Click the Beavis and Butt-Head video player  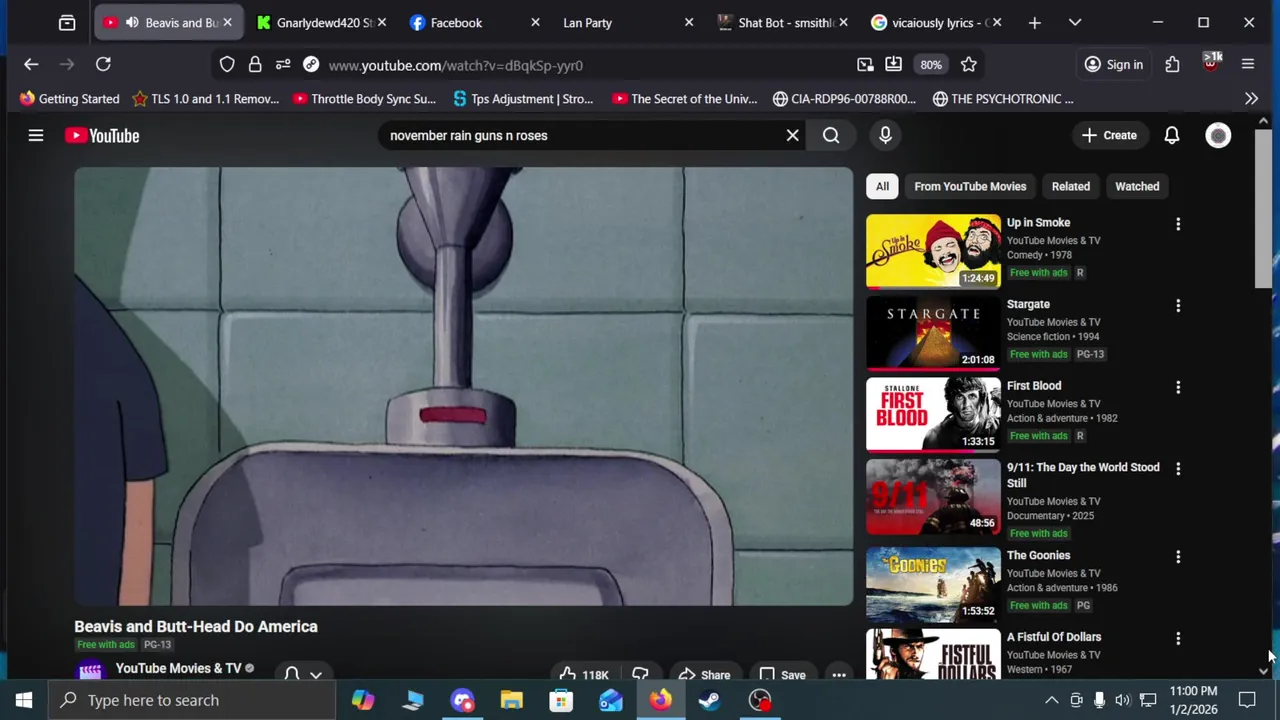pyautogui.click(x=463, y=386)
